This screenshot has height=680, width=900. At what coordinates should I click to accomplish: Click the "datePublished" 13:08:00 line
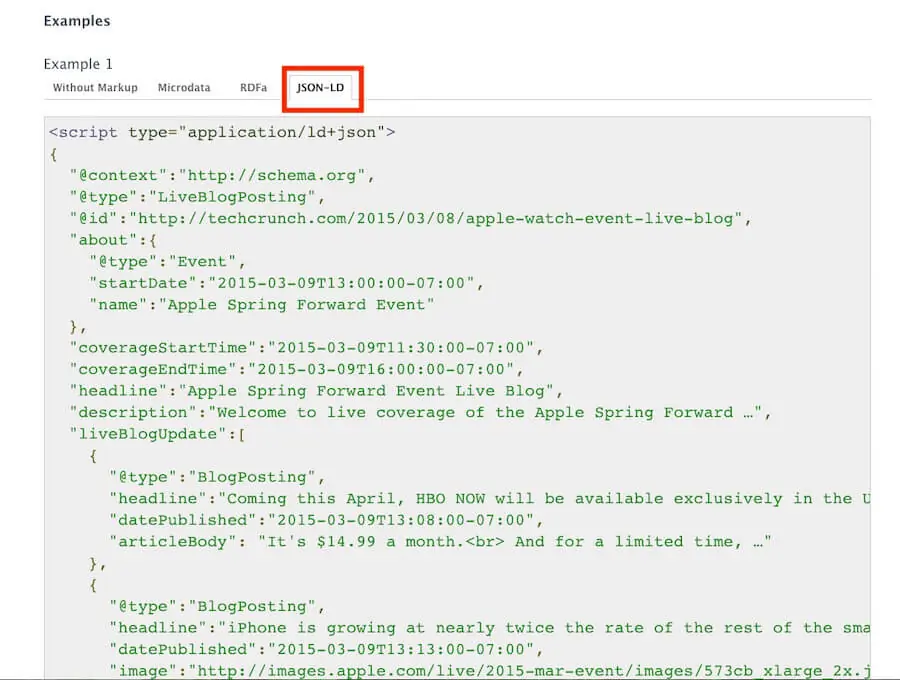pyautogui.click(x=326, y=520)
